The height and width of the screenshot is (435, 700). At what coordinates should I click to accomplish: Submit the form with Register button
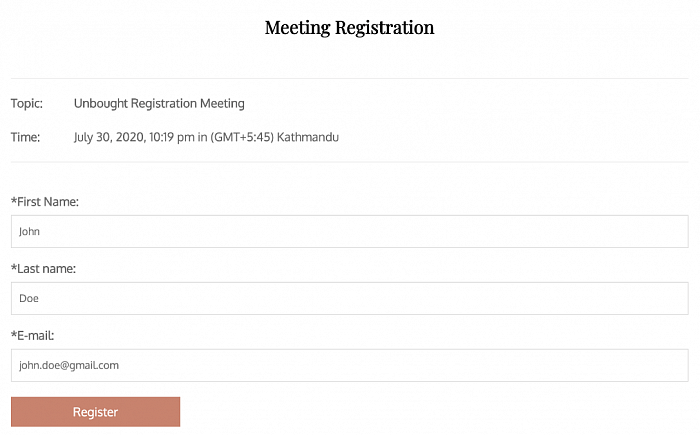point(96,412)
